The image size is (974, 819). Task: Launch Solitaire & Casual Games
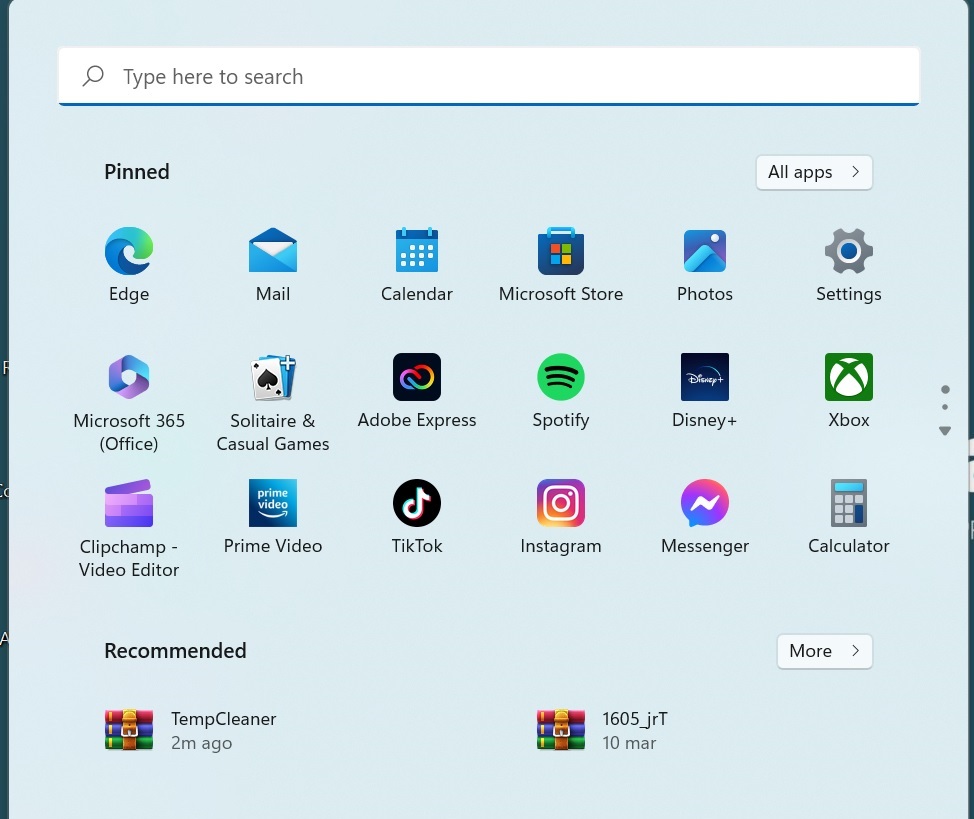click(273, 402)
